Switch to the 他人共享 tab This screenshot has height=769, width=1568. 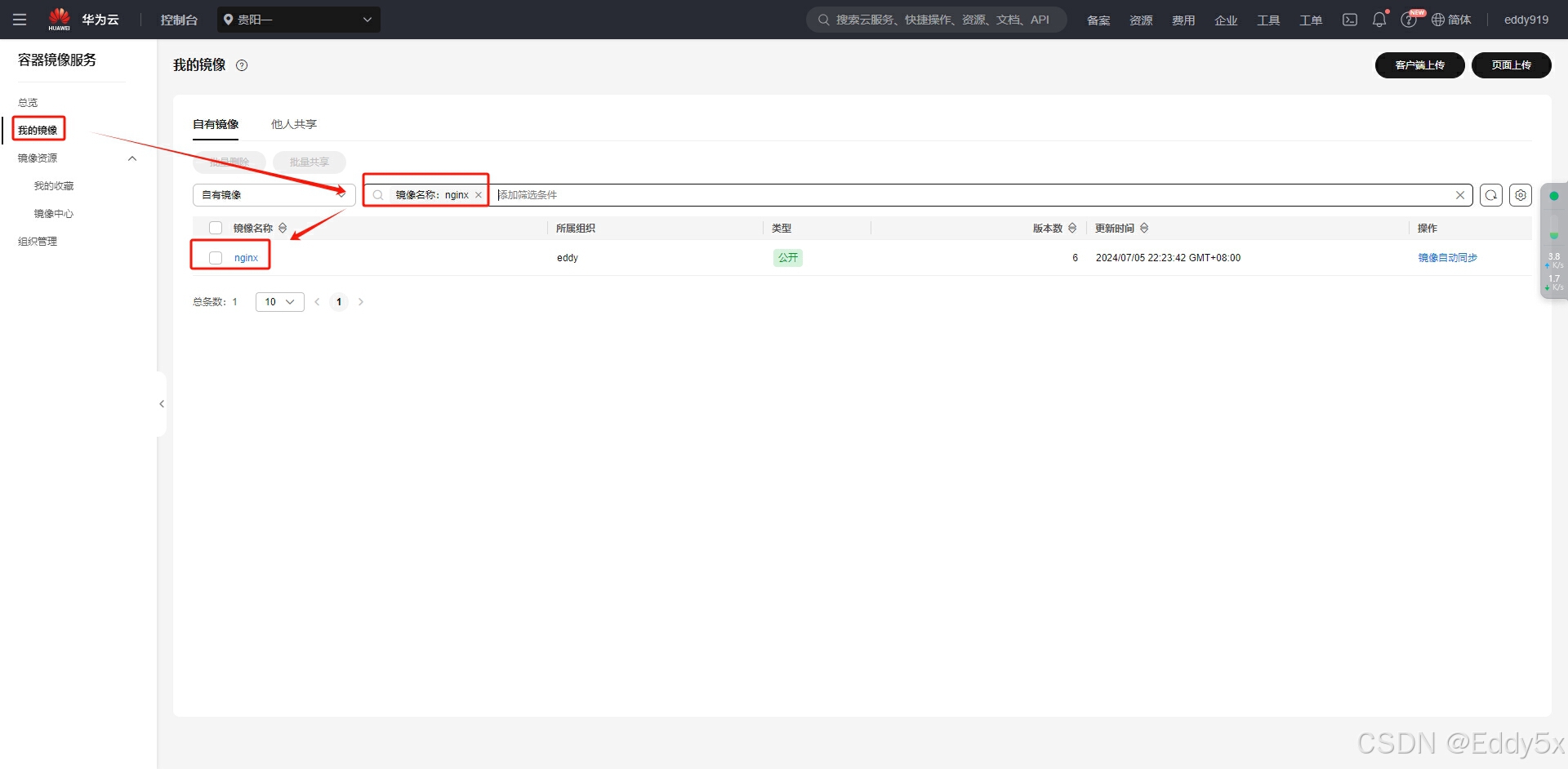coord(294,124)
